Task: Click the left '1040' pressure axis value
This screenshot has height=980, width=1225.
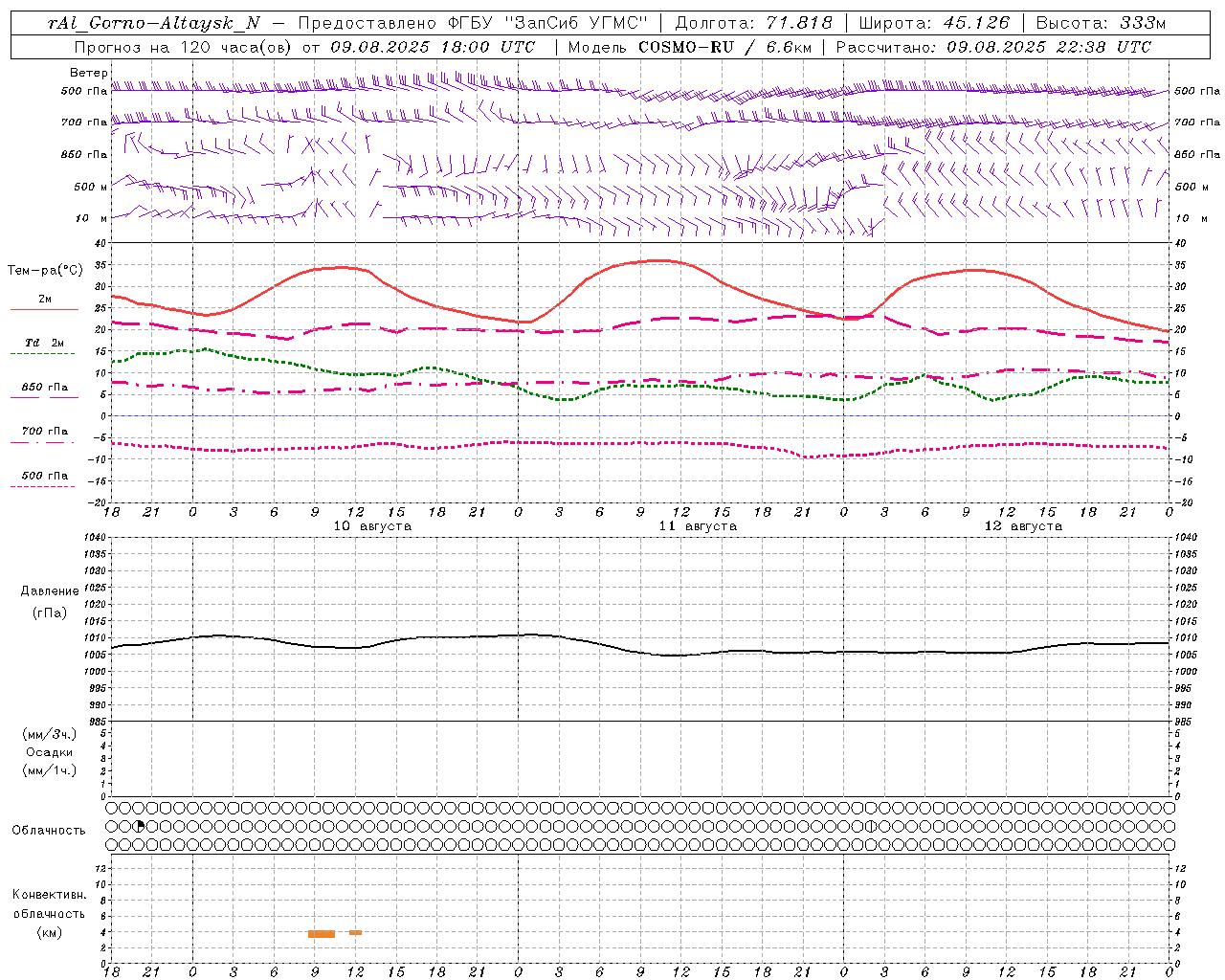Action: click(95, 538)
